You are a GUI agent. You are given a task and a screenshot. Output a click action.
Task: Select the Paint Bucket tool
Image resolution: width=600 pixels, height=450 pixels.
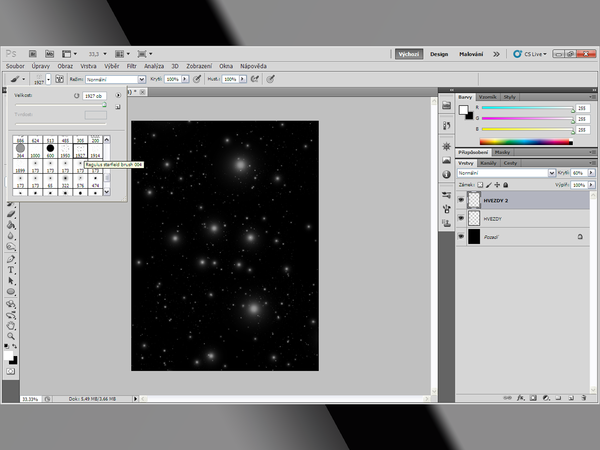point(11,225)
